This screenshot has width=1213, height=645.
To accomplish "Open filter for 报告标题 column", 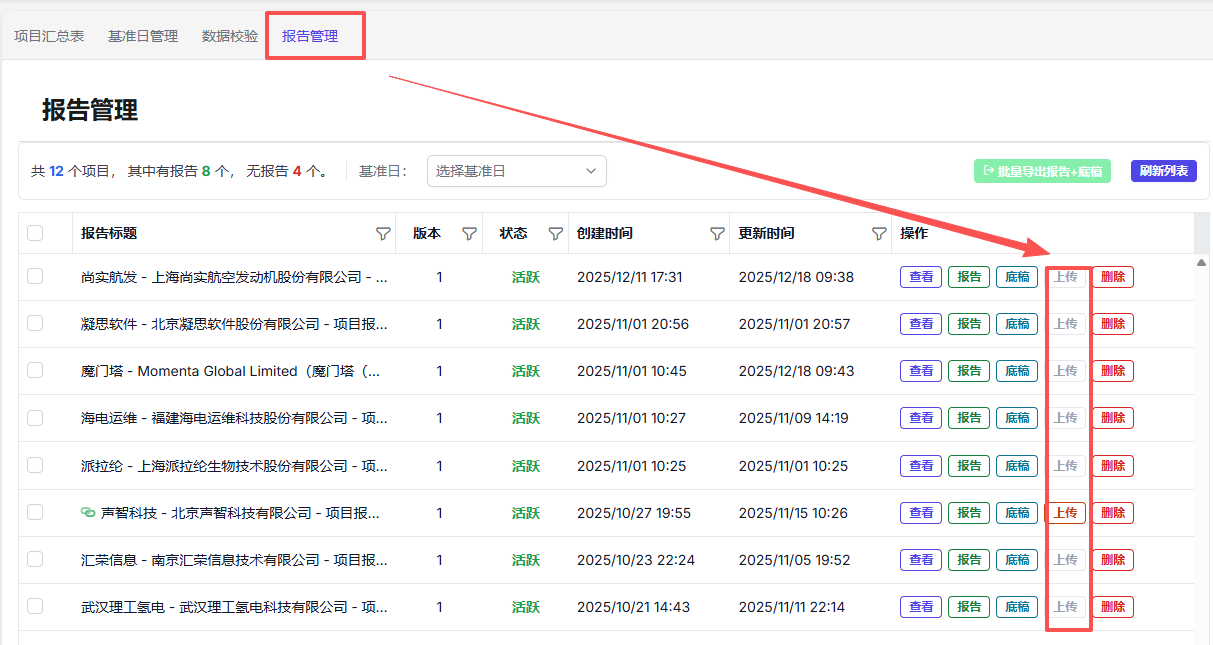I will pyautogui.click(x=383, y=233).
